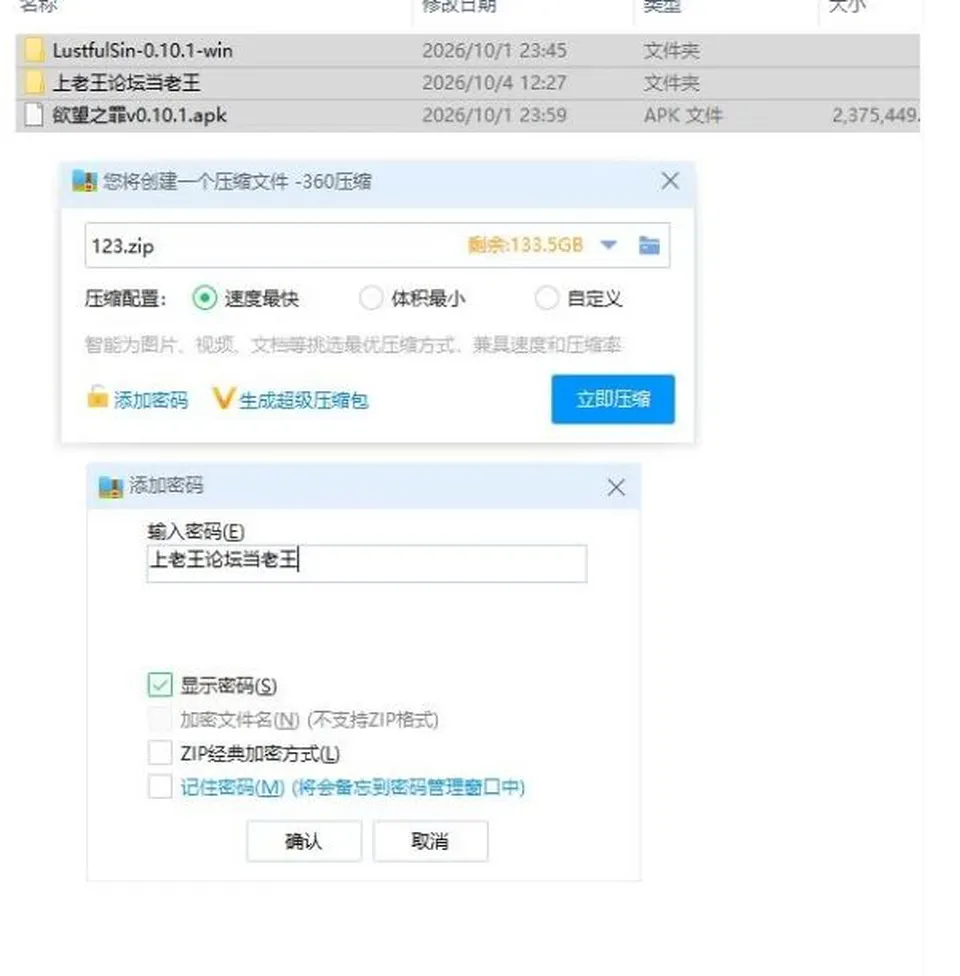Viewport: 960px width, 976px height.
Task: Click the 上老王论坛当老王 folder icon
Action: 34,83
